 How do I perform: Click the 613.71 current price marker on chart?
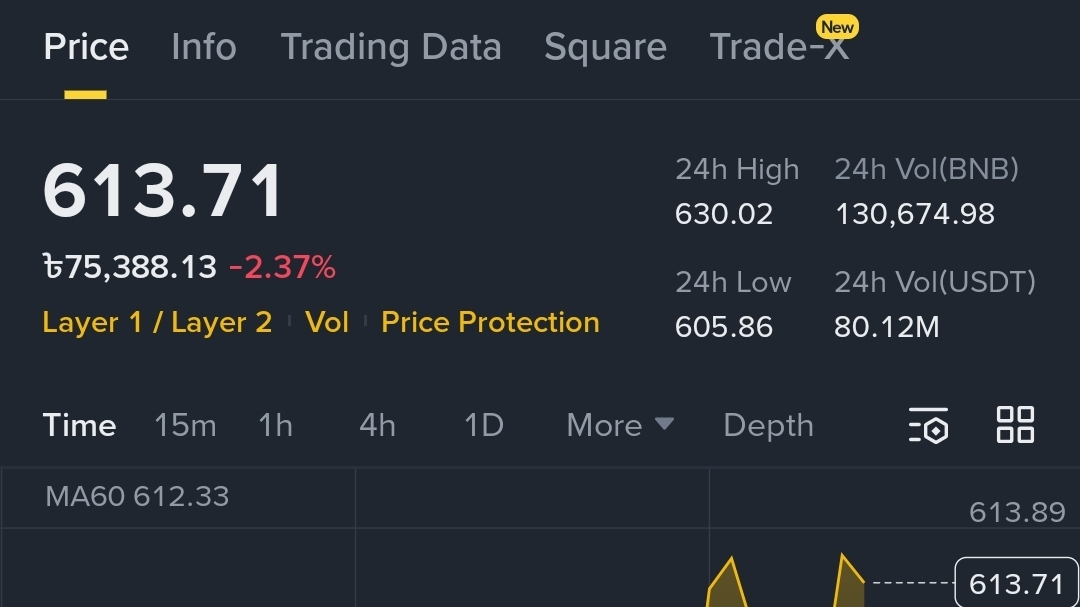1016,583
